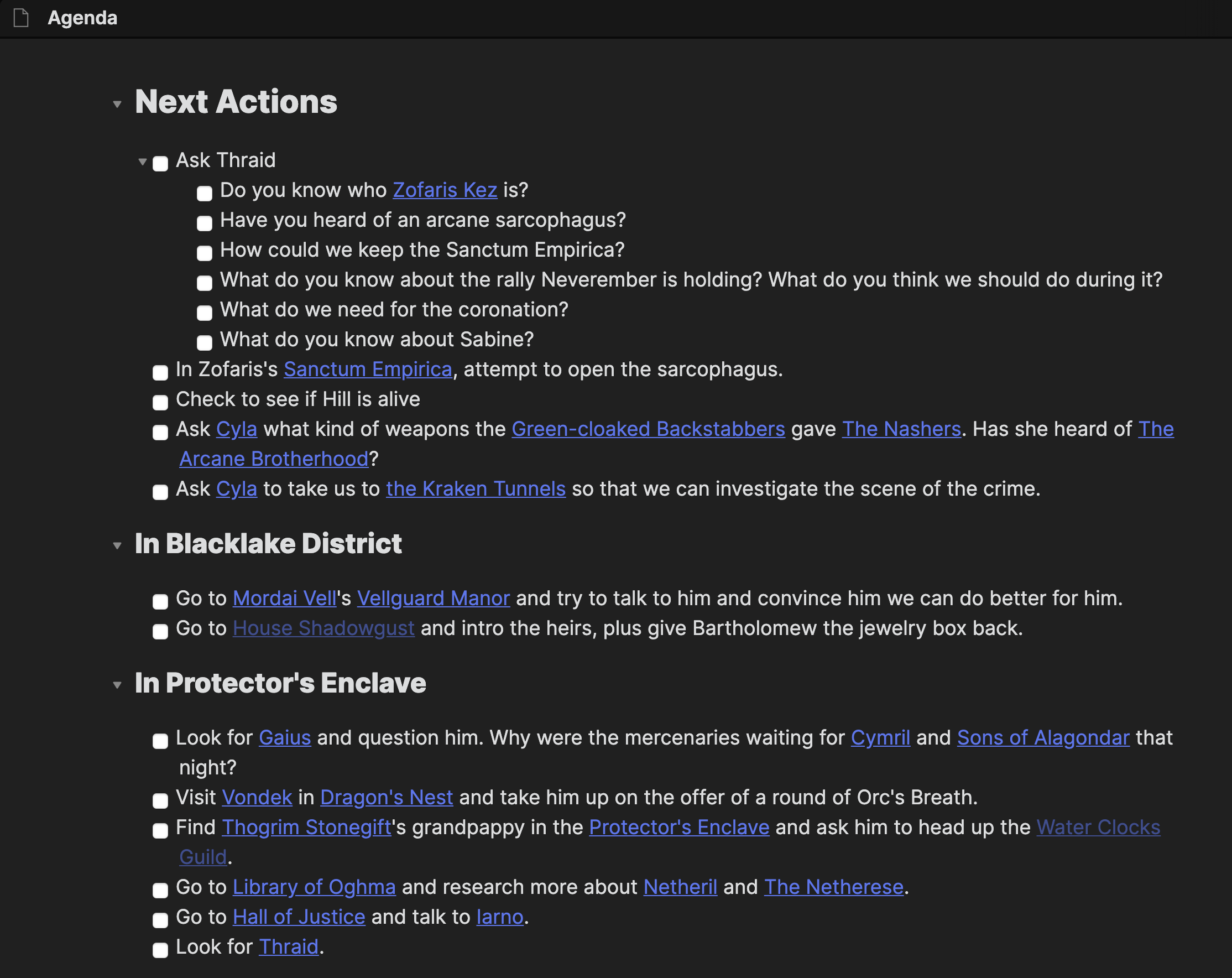Image resolution: width=1232 pixels, height=978 pixels.
Task: Mark 'Check to see if Hill is alive' done
Action: click(160, 402)
